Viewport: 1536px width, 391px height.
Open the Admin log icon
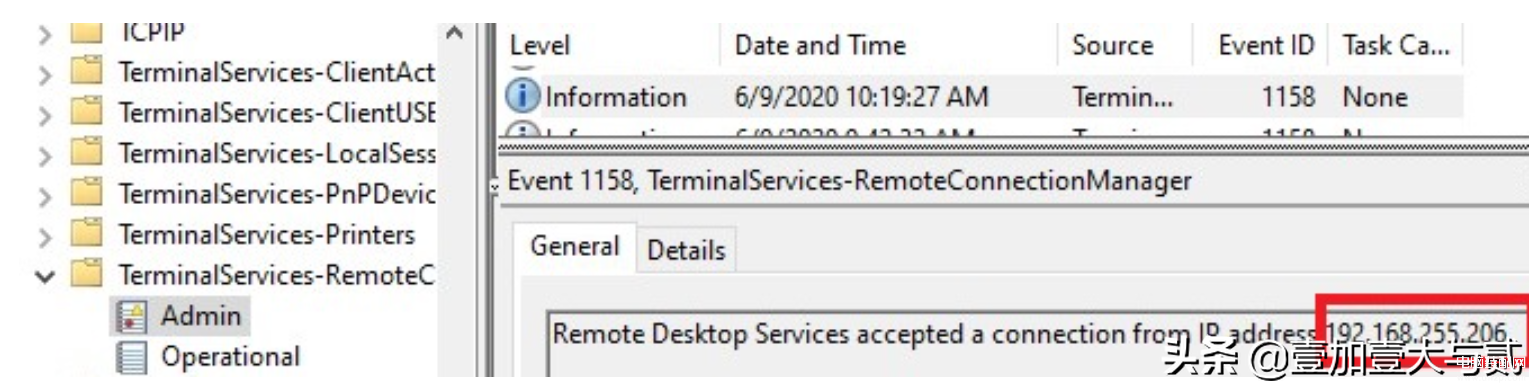coord(131,317)
